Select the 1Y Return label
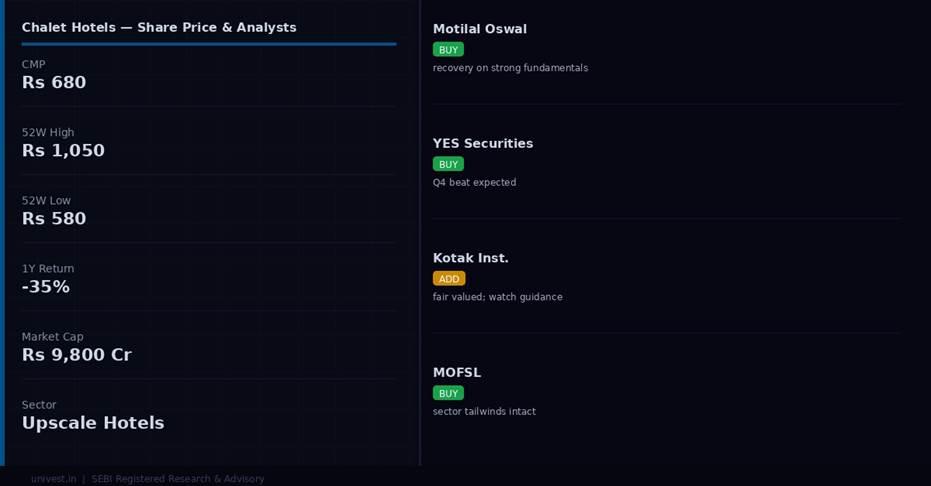 coord(48,268)
